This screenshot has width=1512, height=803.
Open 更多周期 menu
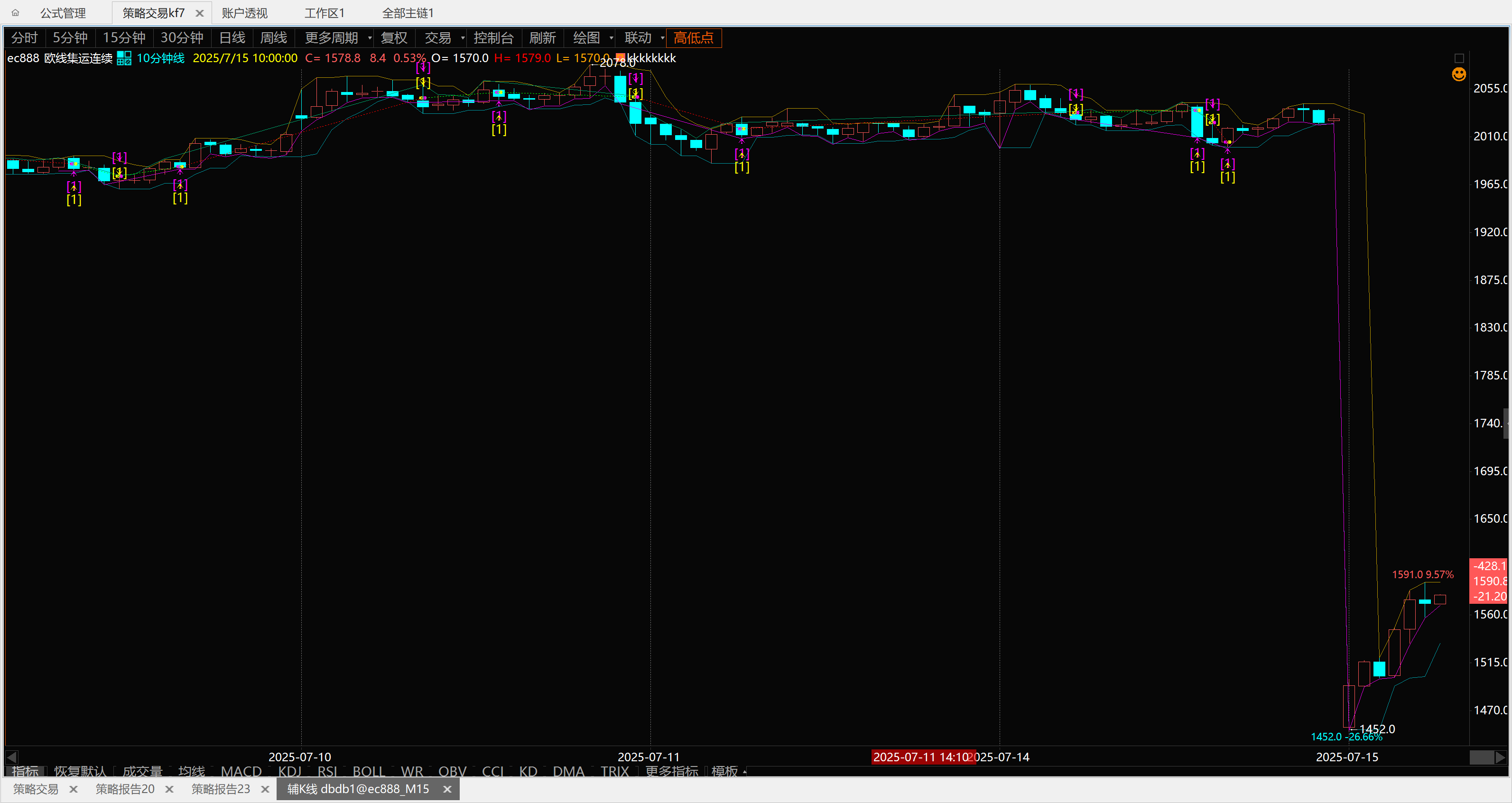(332, 38)
